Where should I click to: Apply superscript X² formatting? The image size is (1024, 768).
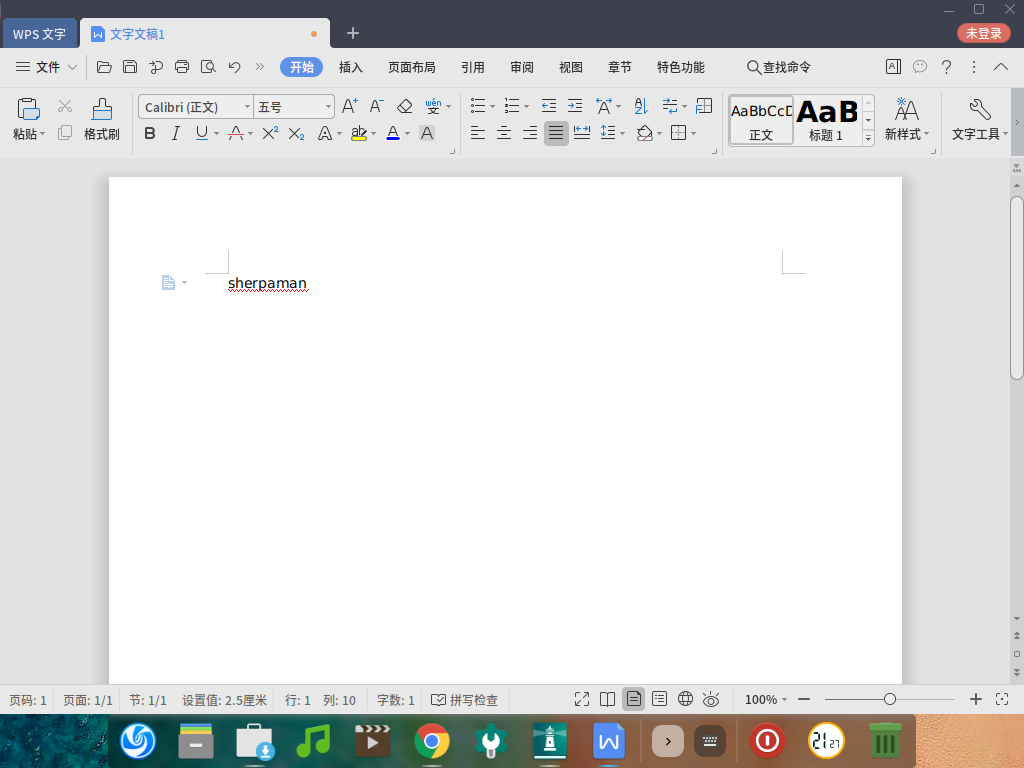(270, 133)
